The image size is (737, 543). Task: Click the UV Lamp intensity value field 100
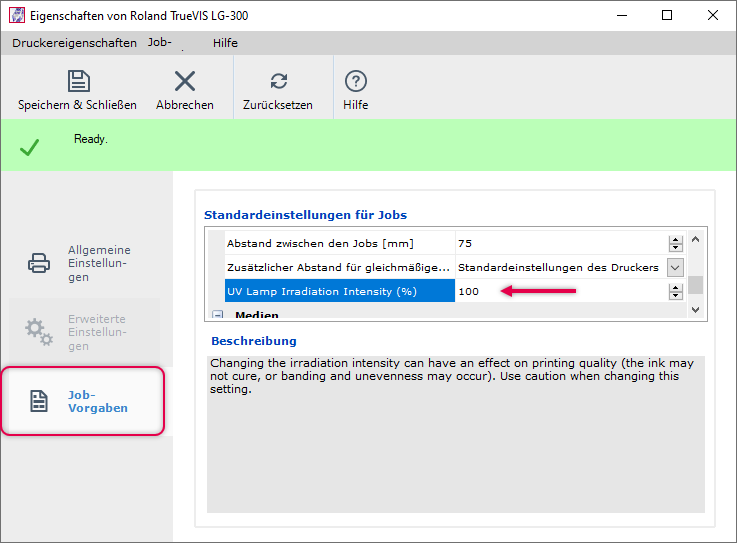tap(561, 291)
